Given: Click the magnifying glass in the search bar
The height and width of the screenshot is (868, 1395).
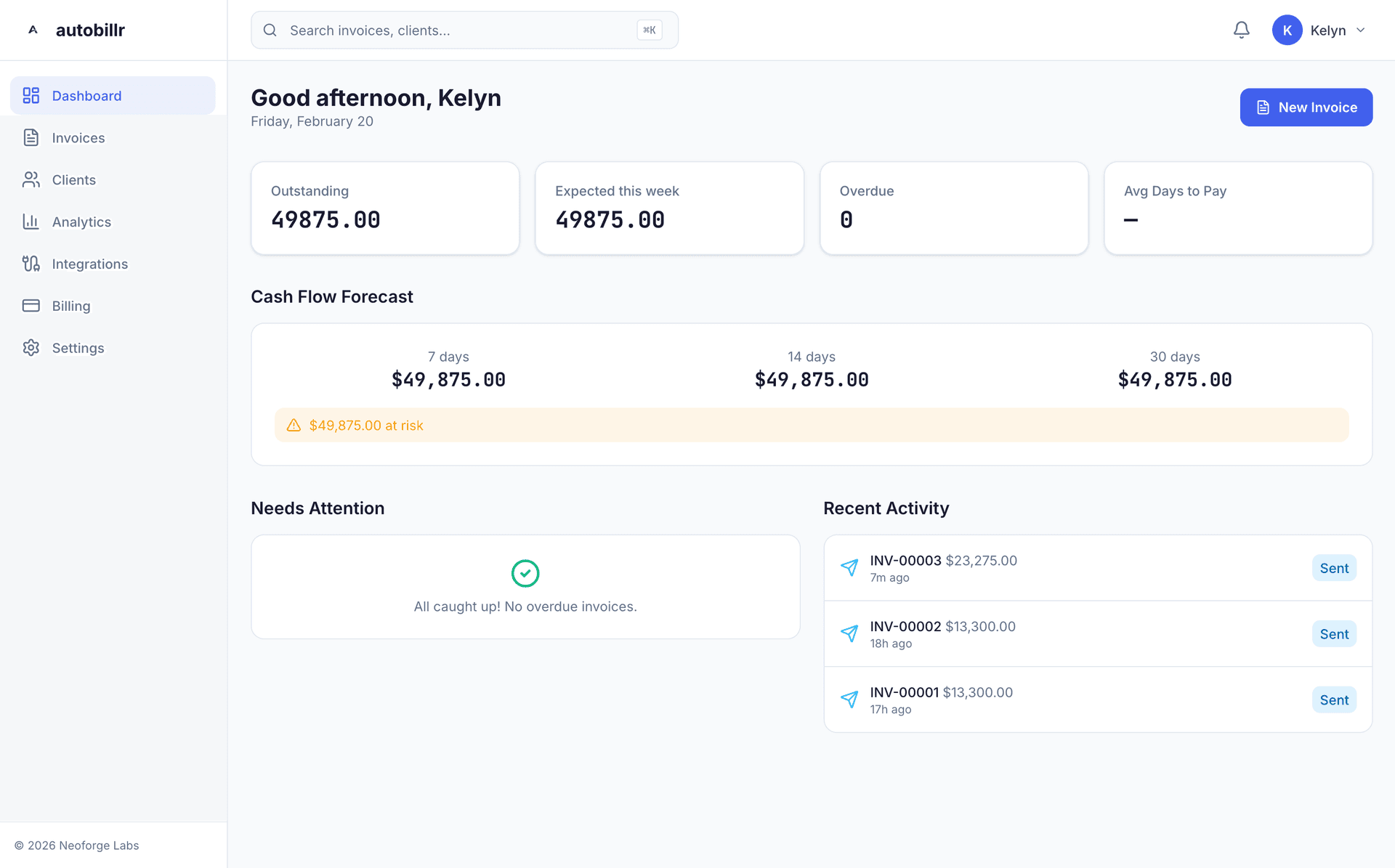Looking at the screenshot, I should (x=270, y=30).
